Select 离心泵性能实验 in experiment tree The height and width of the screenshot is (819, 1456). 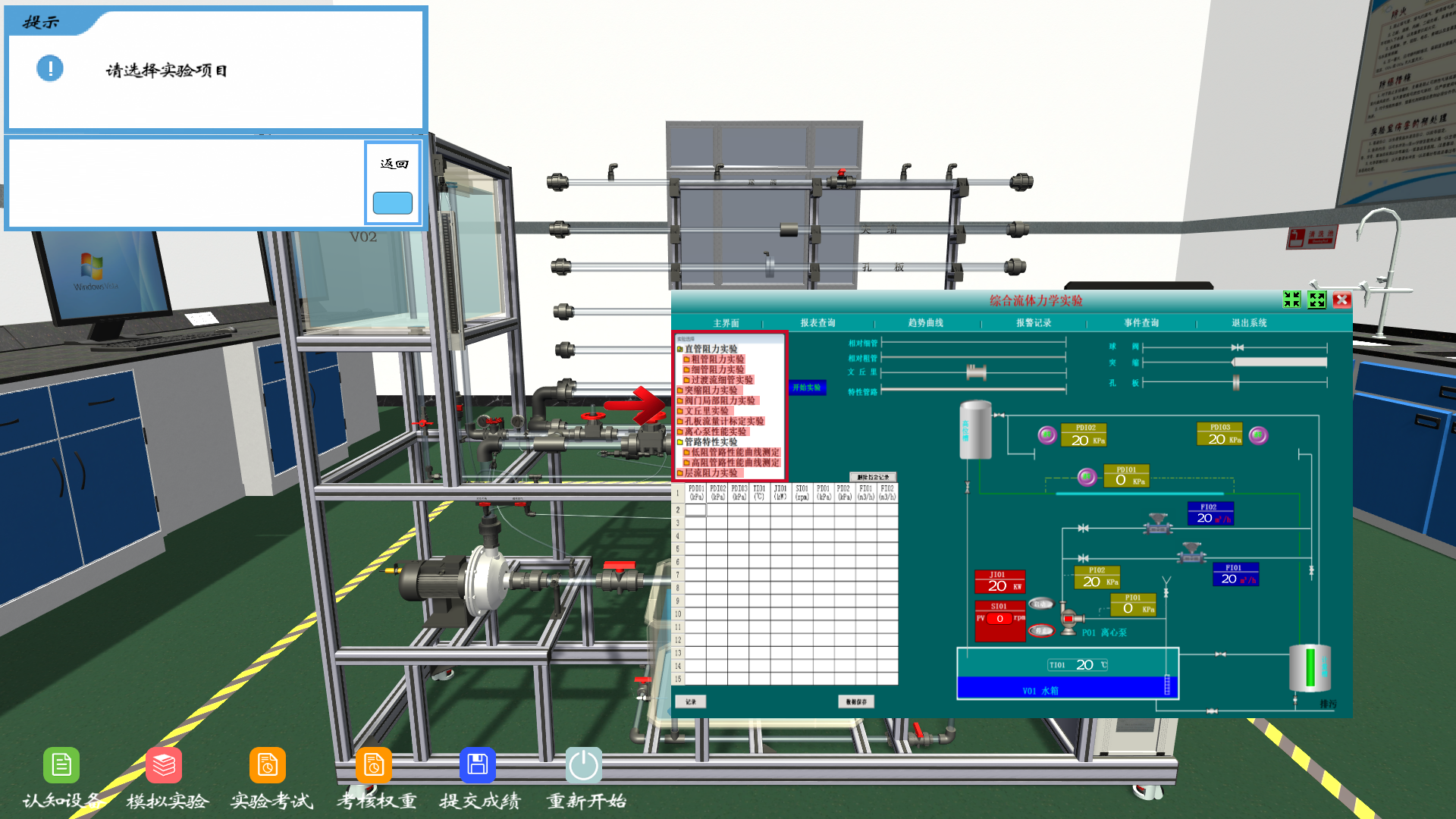click(x=715, y=431)
